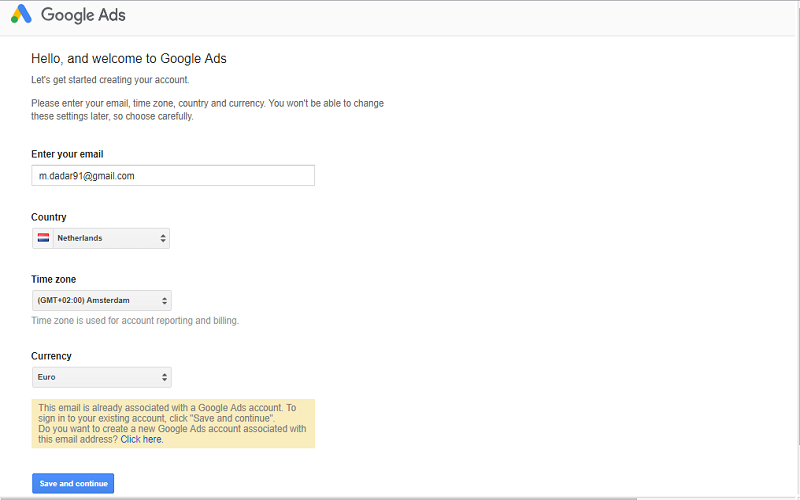Screen dimensions: 800x500
Task: Click 'Let's get started creating your account' text
Action: tap(110, 80)
